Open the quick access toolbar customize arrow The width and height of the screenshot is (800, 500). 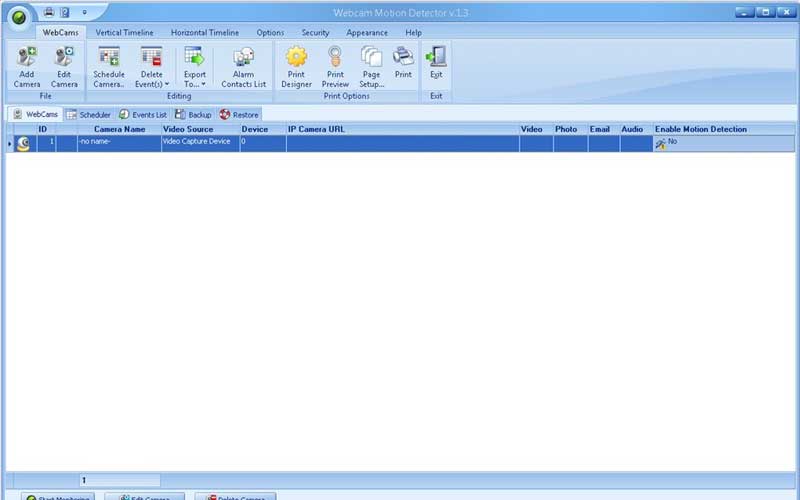(85, 12)
